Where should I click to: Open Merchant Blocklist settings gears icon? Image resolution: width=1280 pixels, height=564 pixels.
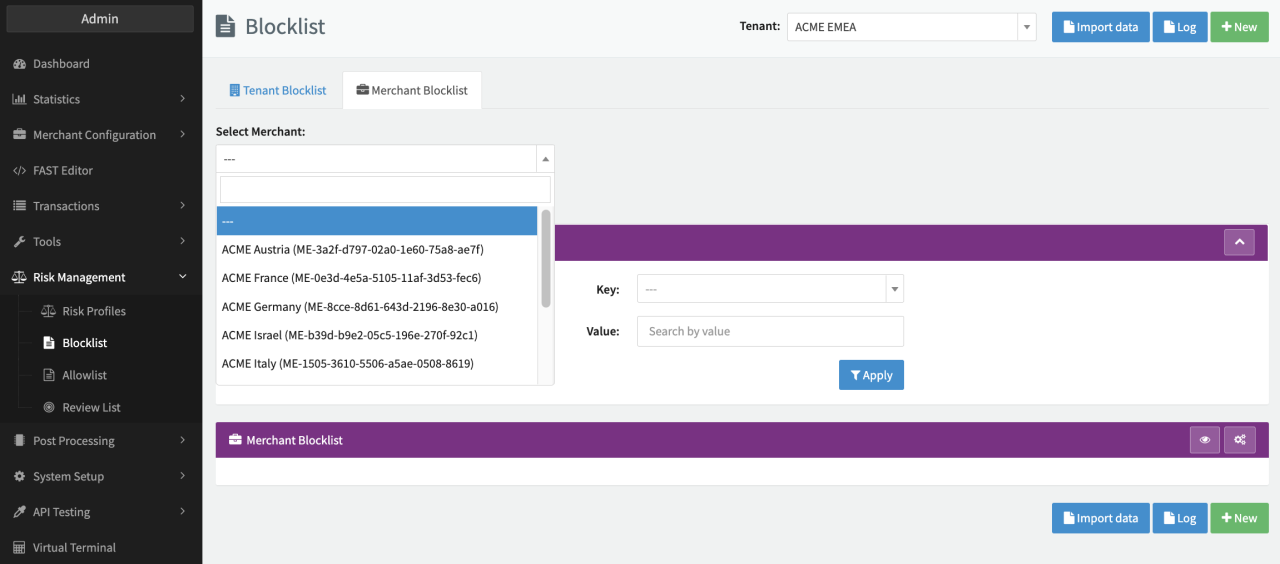[1239, 440]
